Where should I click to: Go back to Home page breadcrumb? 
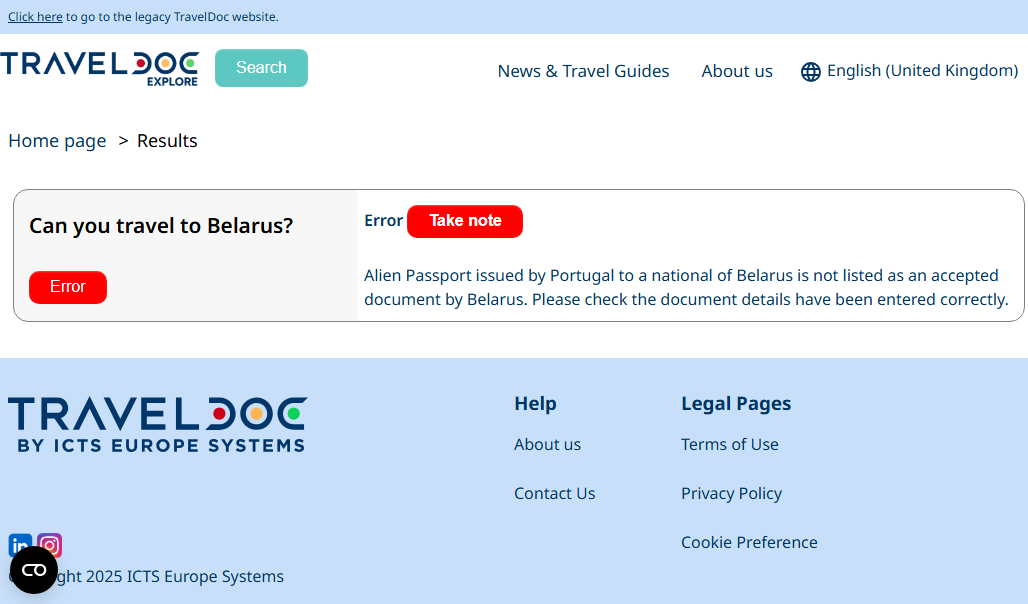pyautogui.click(x=57, y=140)
